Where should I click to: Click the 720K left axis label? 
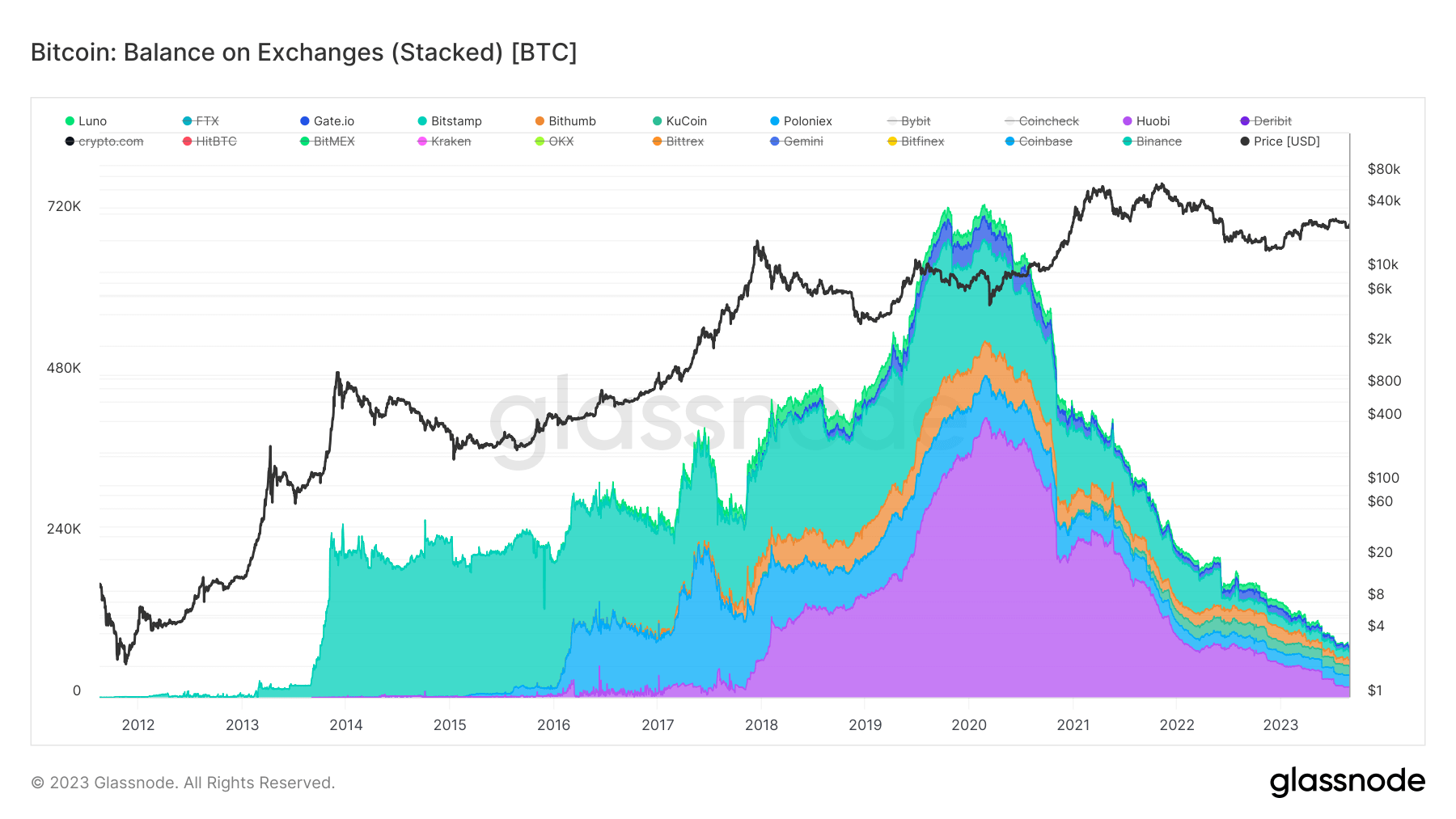coord(64,207)
